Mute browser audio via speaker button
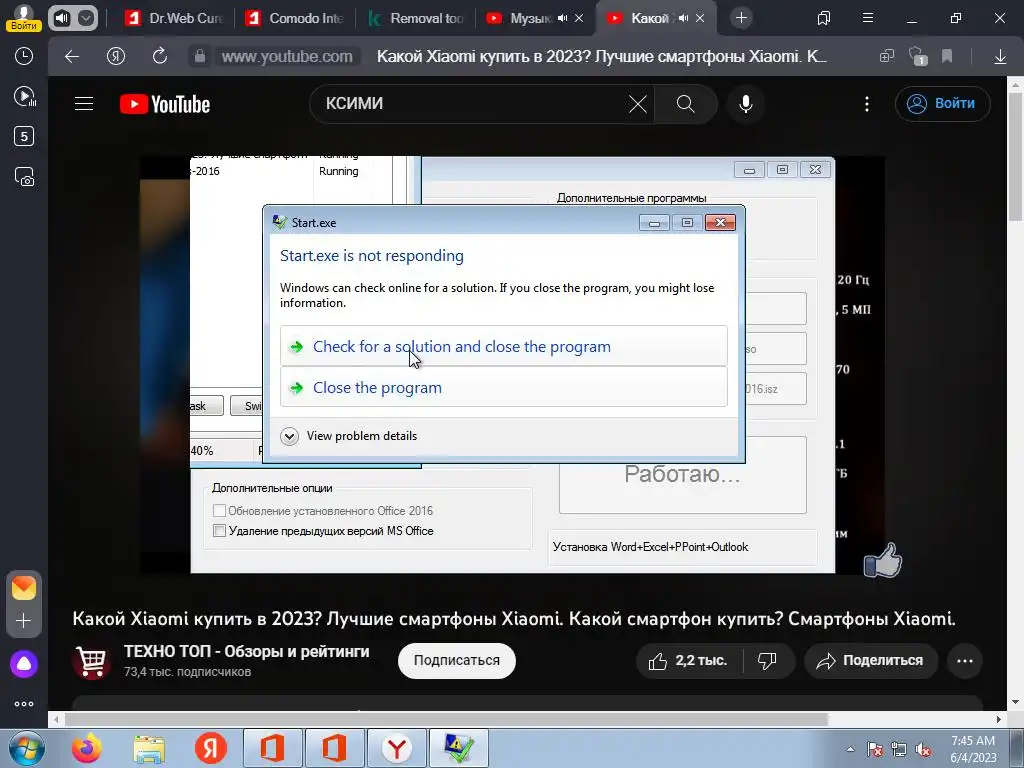 62,18
